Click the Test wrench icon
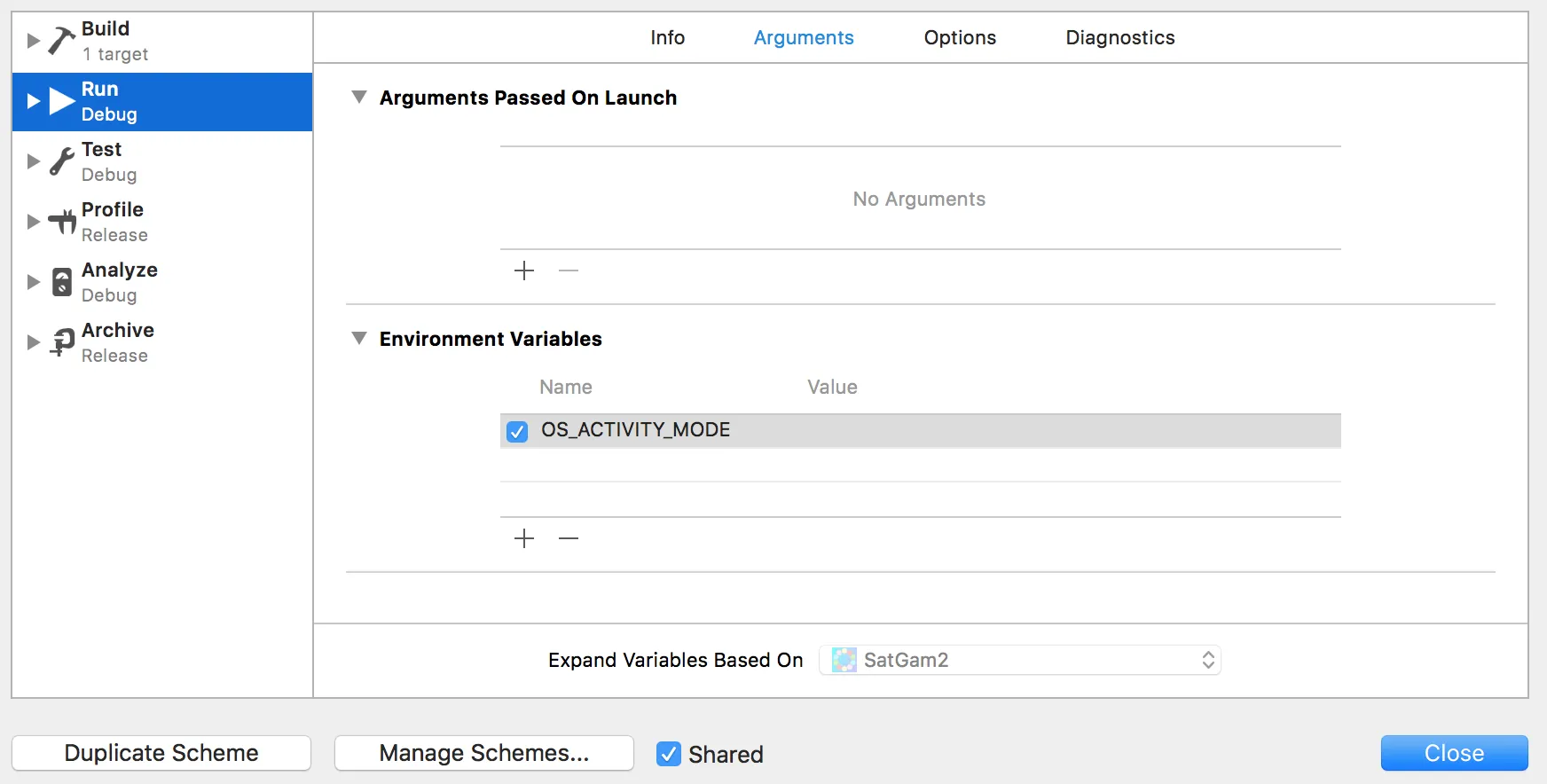This screenshot has width=1547, height=784. click(x=61, y=161)
